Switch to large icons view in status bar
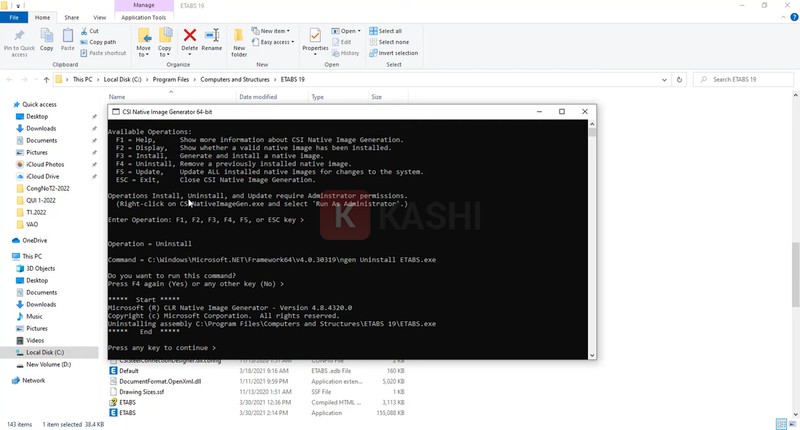 point(791,424)
